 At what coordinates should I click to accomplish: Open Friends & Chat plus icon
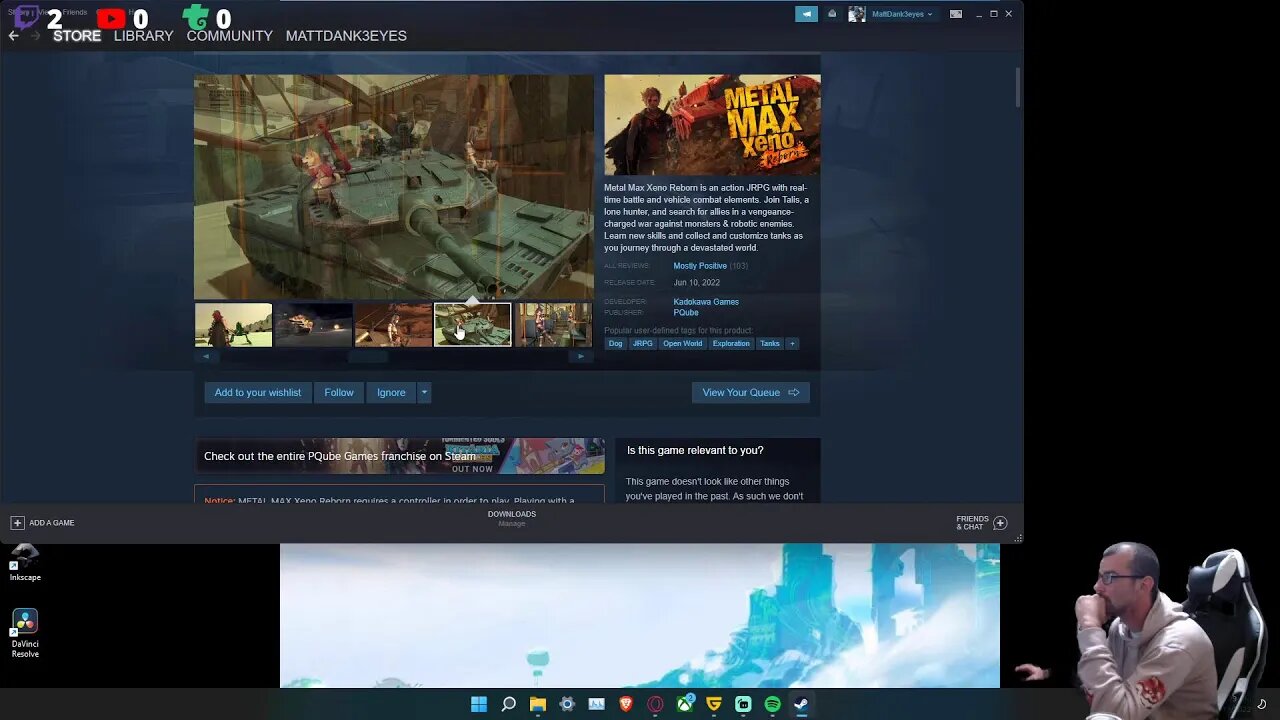[1000, 523]
